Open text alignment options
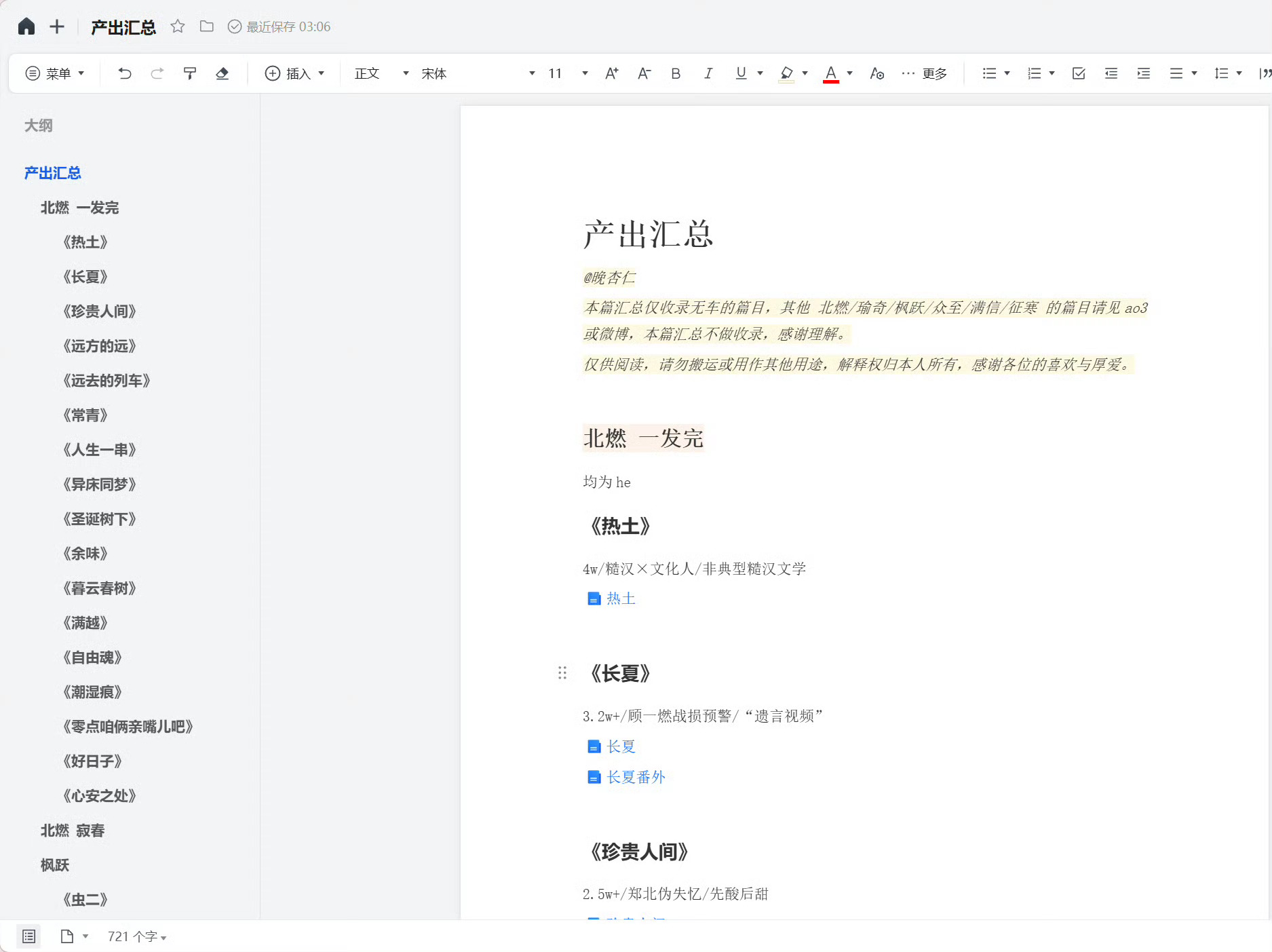The width and height of the screenshot is (1272, 952). pyautogui.click(x=1183, y=73)
